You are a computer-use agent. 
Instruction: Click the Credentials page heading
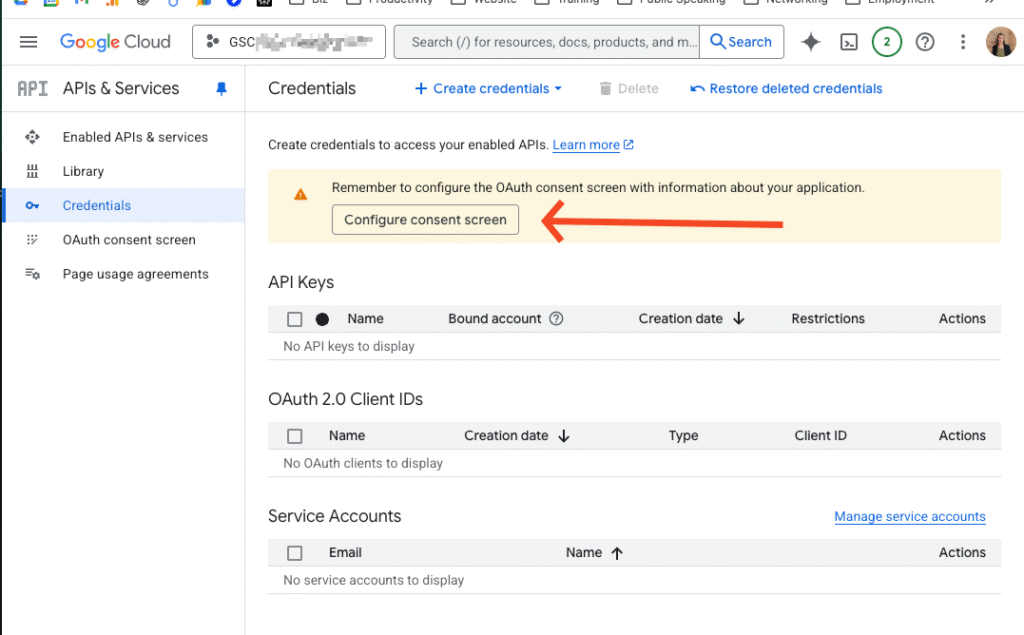[x=312, y=88]
